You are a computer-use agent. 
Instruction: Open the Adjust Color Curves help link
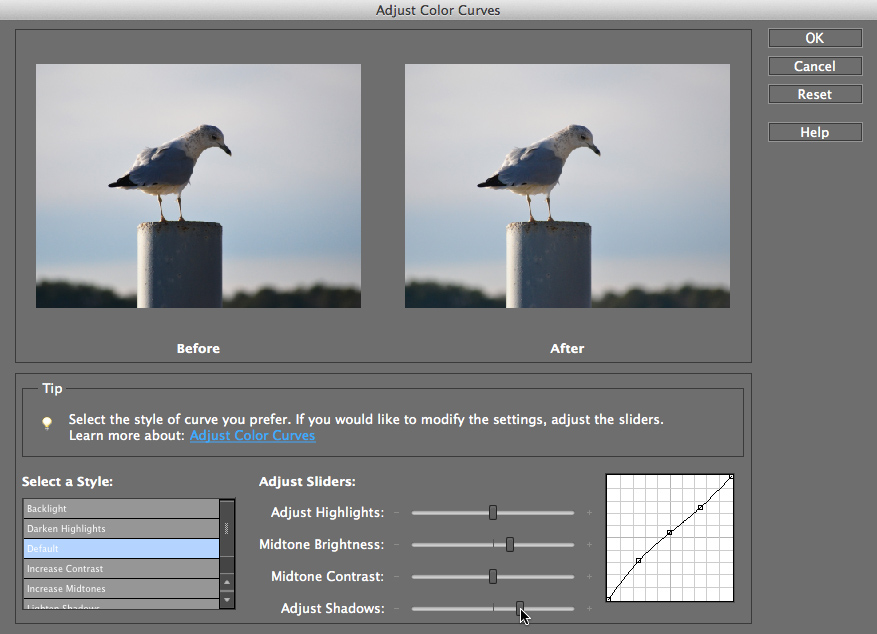pyautogui.click(x=252, y=435)
